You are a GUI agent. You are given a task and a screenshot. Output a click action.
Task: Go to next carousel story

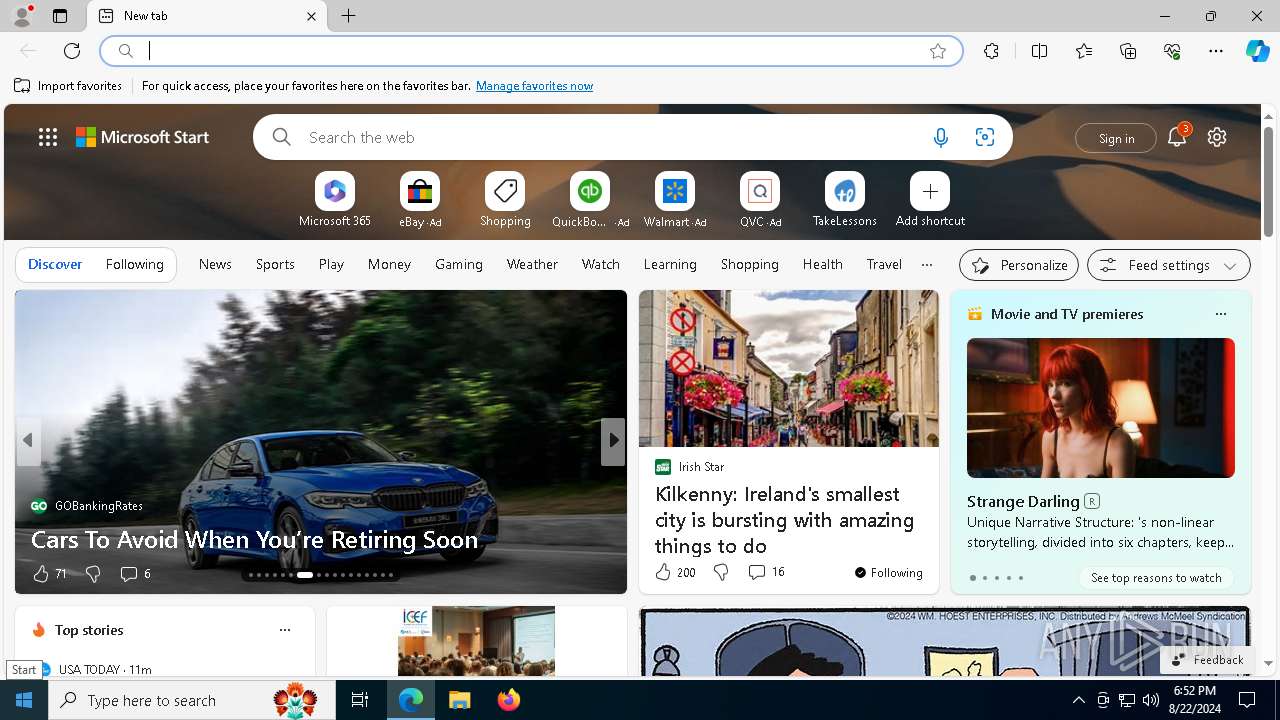613,440
